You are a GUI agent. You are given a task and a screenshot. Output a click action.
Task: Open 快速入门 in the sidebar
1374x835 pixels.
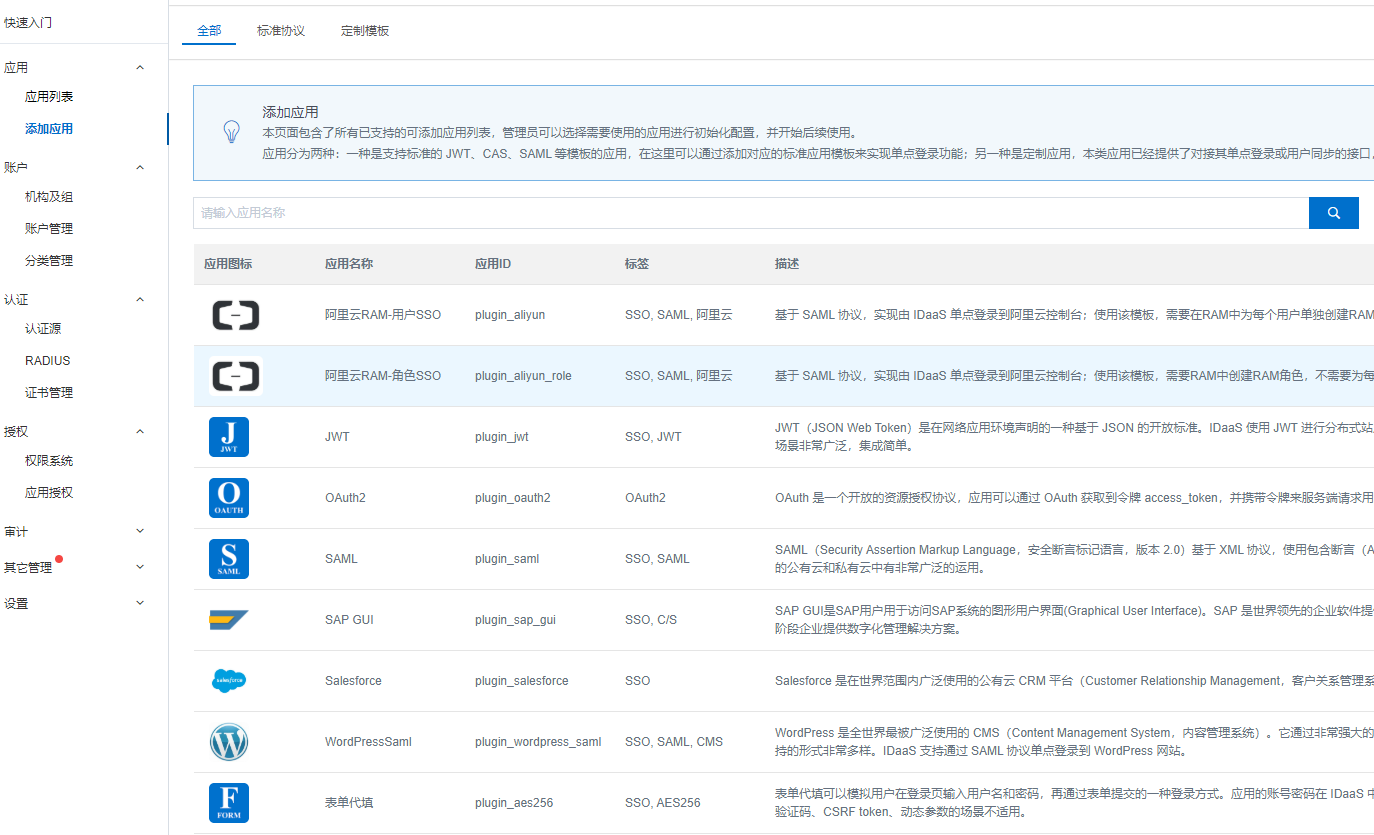point(28,22)
